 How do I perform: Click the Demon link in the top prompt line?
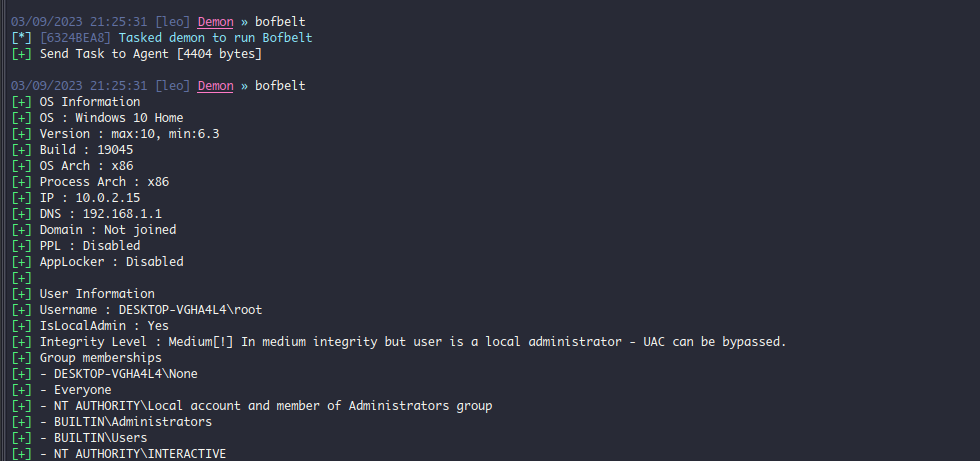[x=215, y=22]
